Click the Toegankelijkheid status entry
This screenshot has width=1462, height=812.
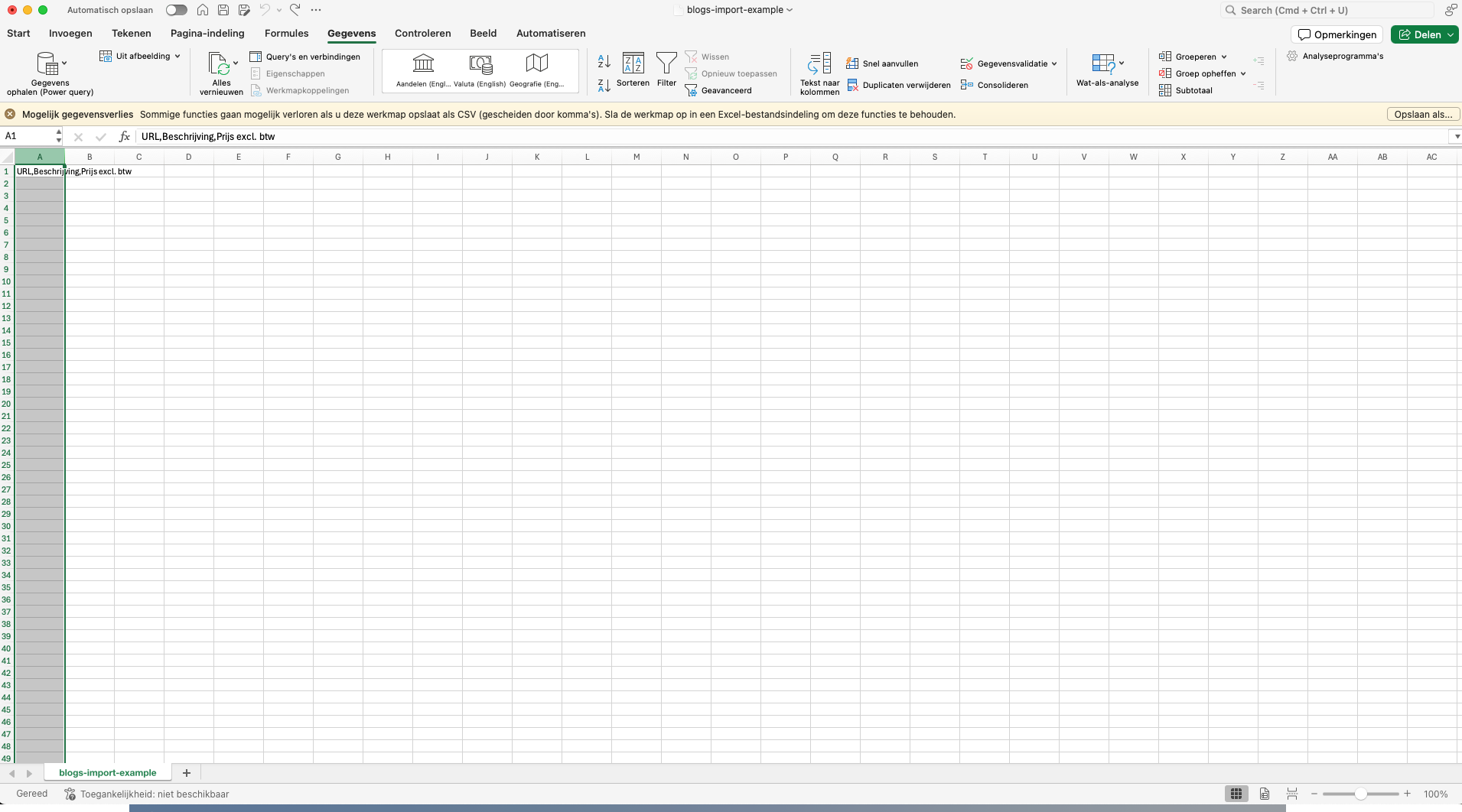tap(146, 794)
